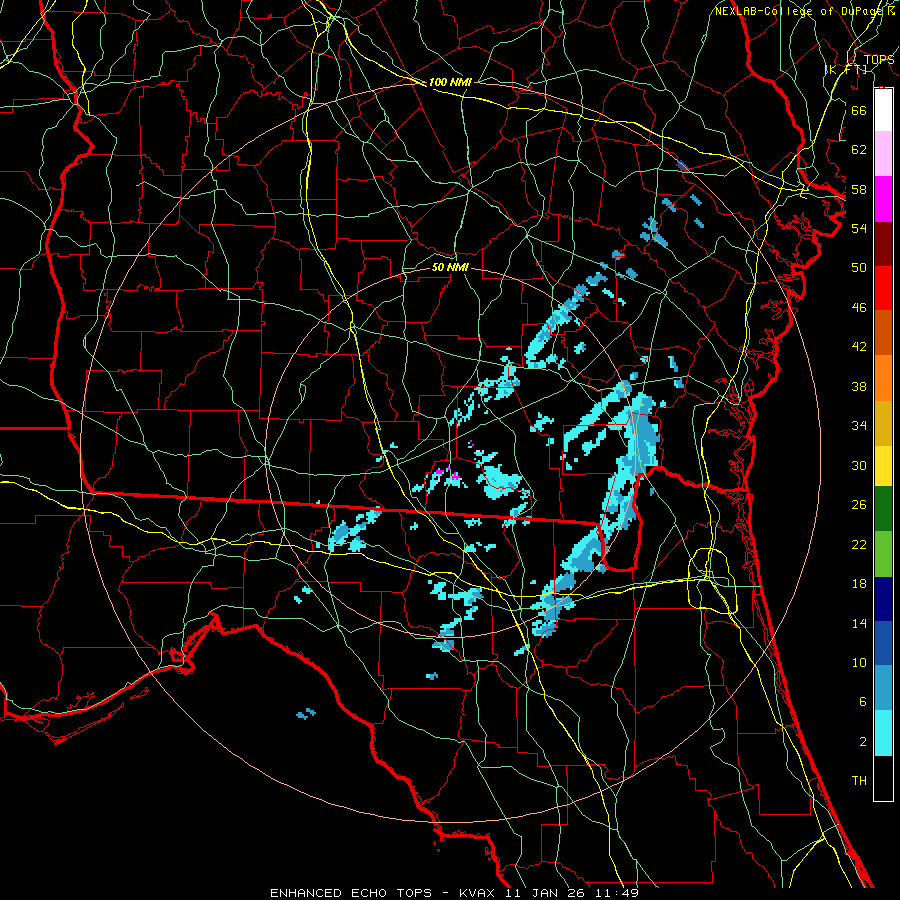Click the bright orange legend swatch
Image resolution: width=900 pixels, height=900 pixels.
[x=883, y=378]
